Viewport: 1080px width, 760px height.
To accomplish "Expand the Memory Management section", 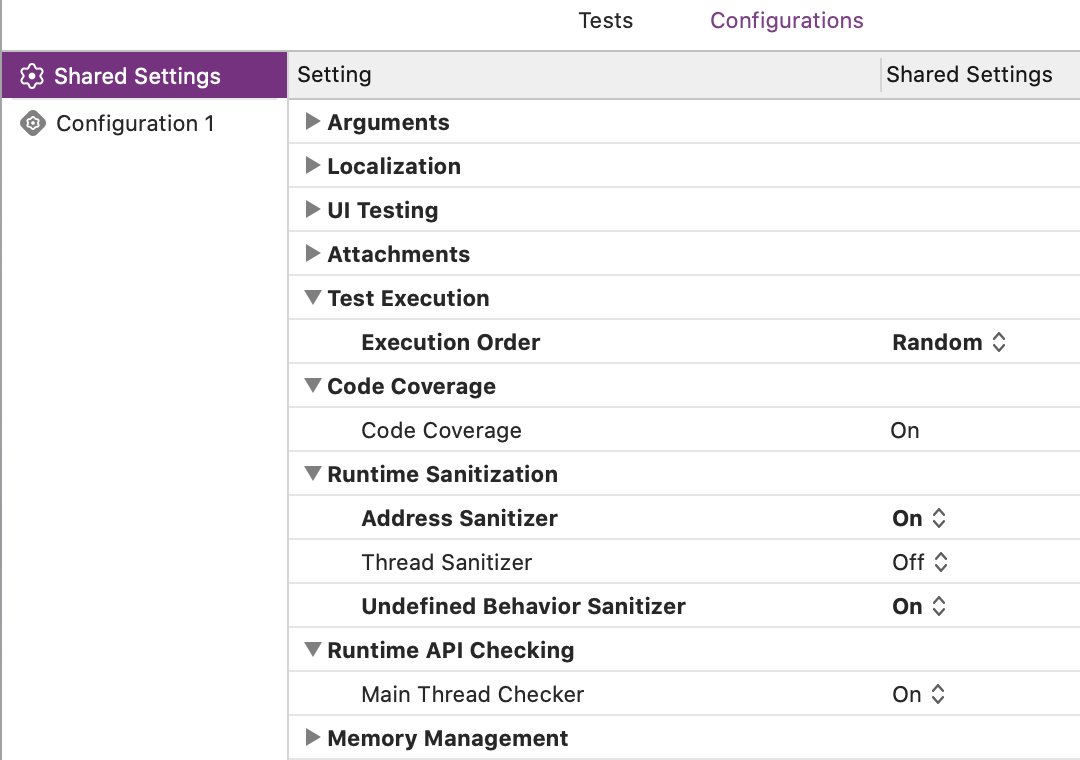I will click(313, 737).
